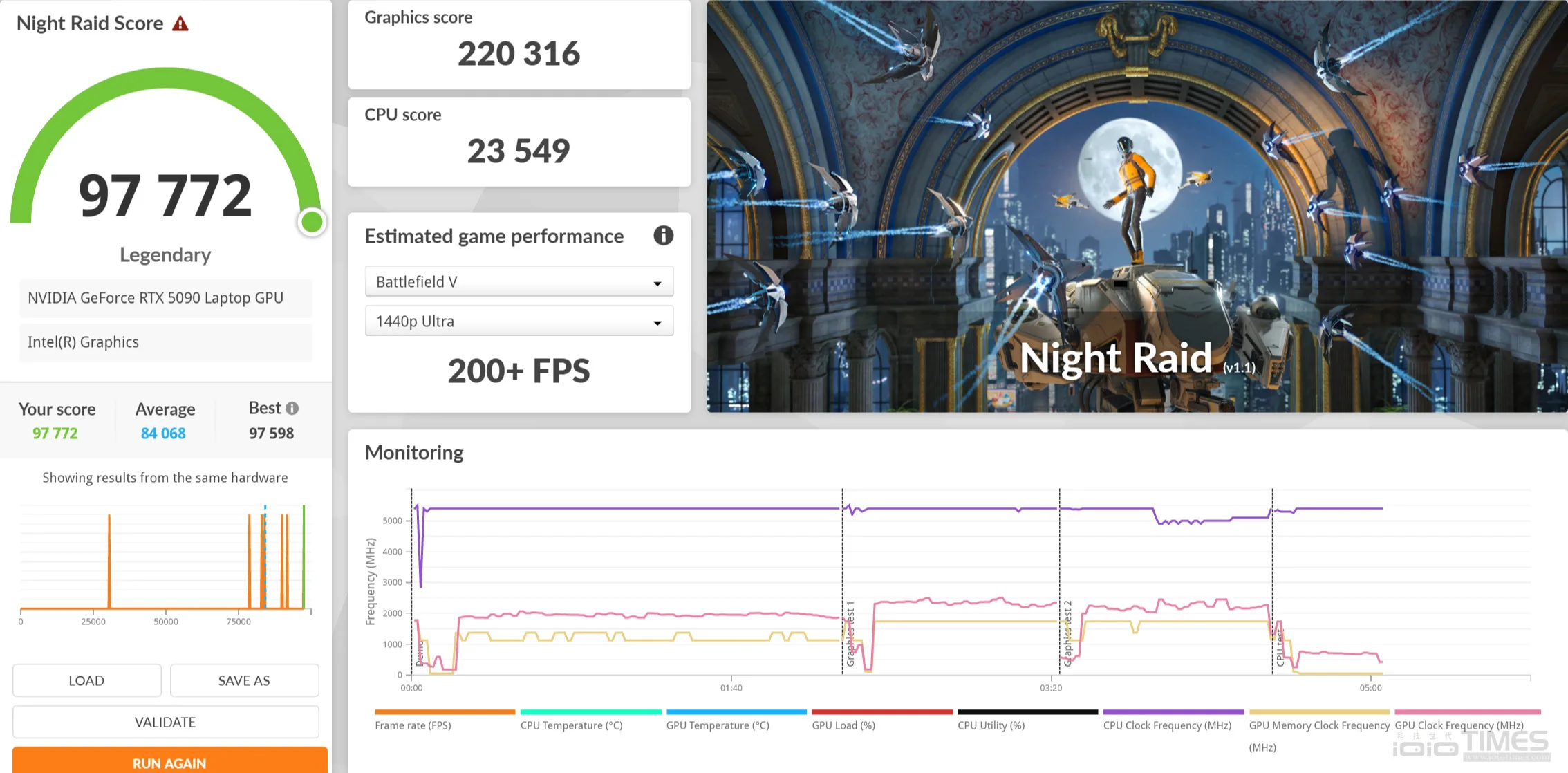
Task: Click the Estimated game performance heading
Action: [494, 236]
